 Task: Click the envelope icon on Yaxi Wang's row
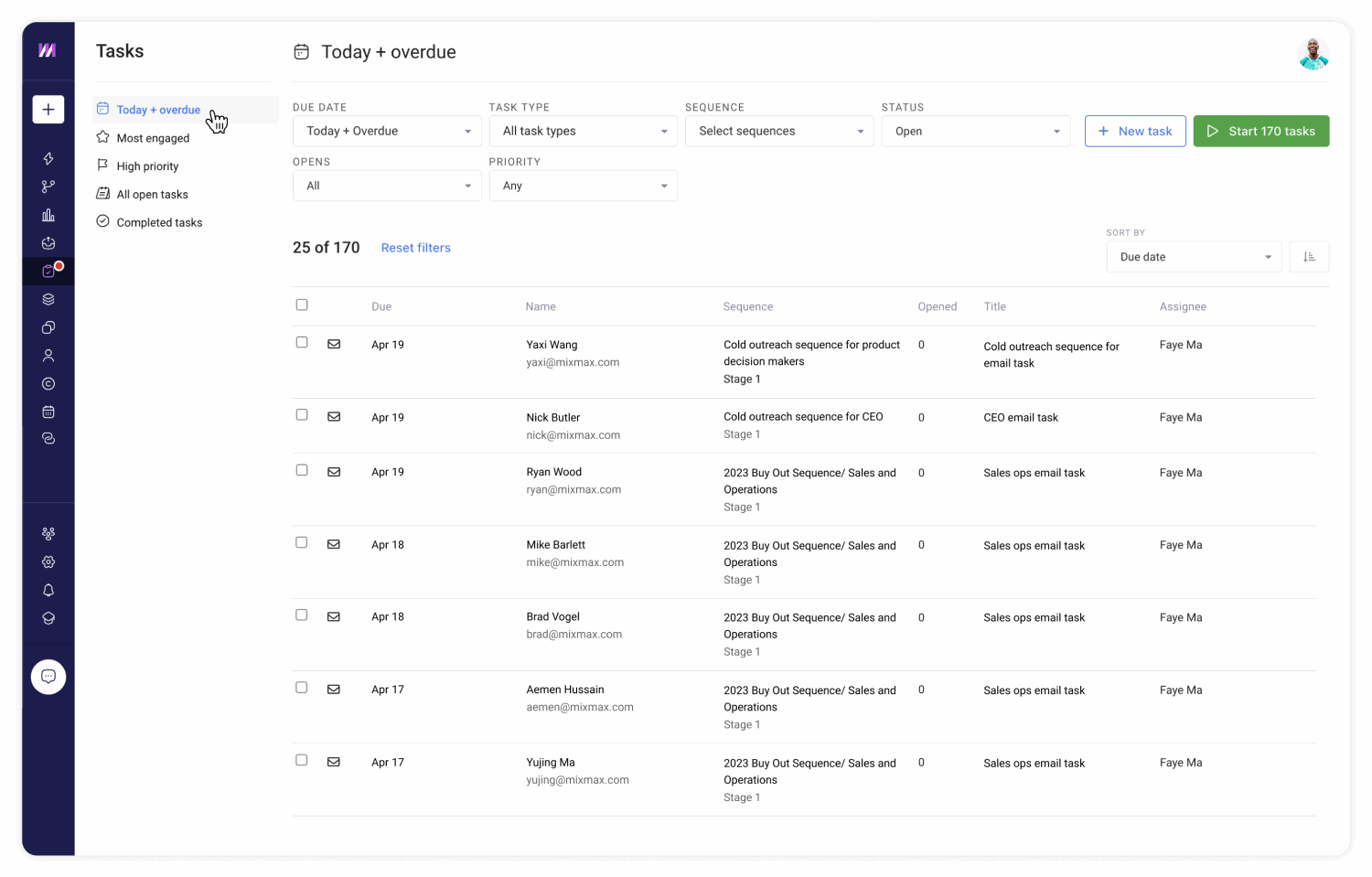pyautogui.click(x=334, y=343)
